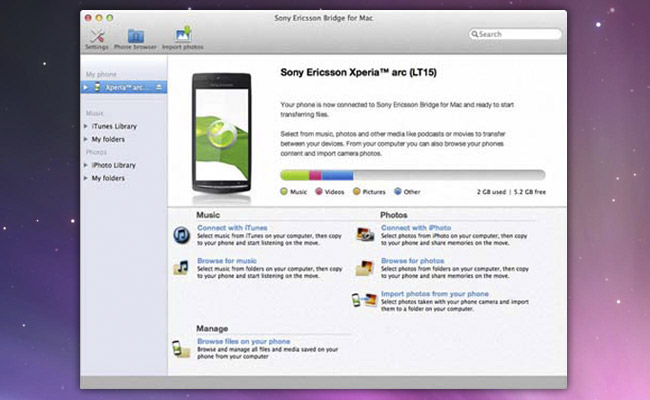Image resolution: width=650 pixels, height=400 pixels.
Task: Click the Browse for photos icon
Action: pyautogui.click(x=365, y=267)
